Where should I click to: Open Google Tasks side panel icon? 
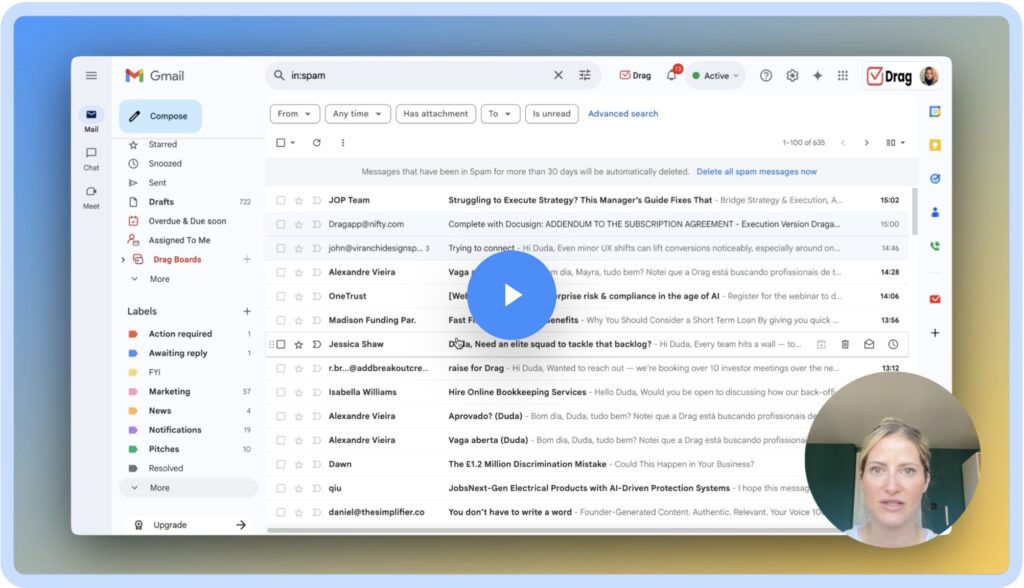pyautogui.click(x=935, y=178)
